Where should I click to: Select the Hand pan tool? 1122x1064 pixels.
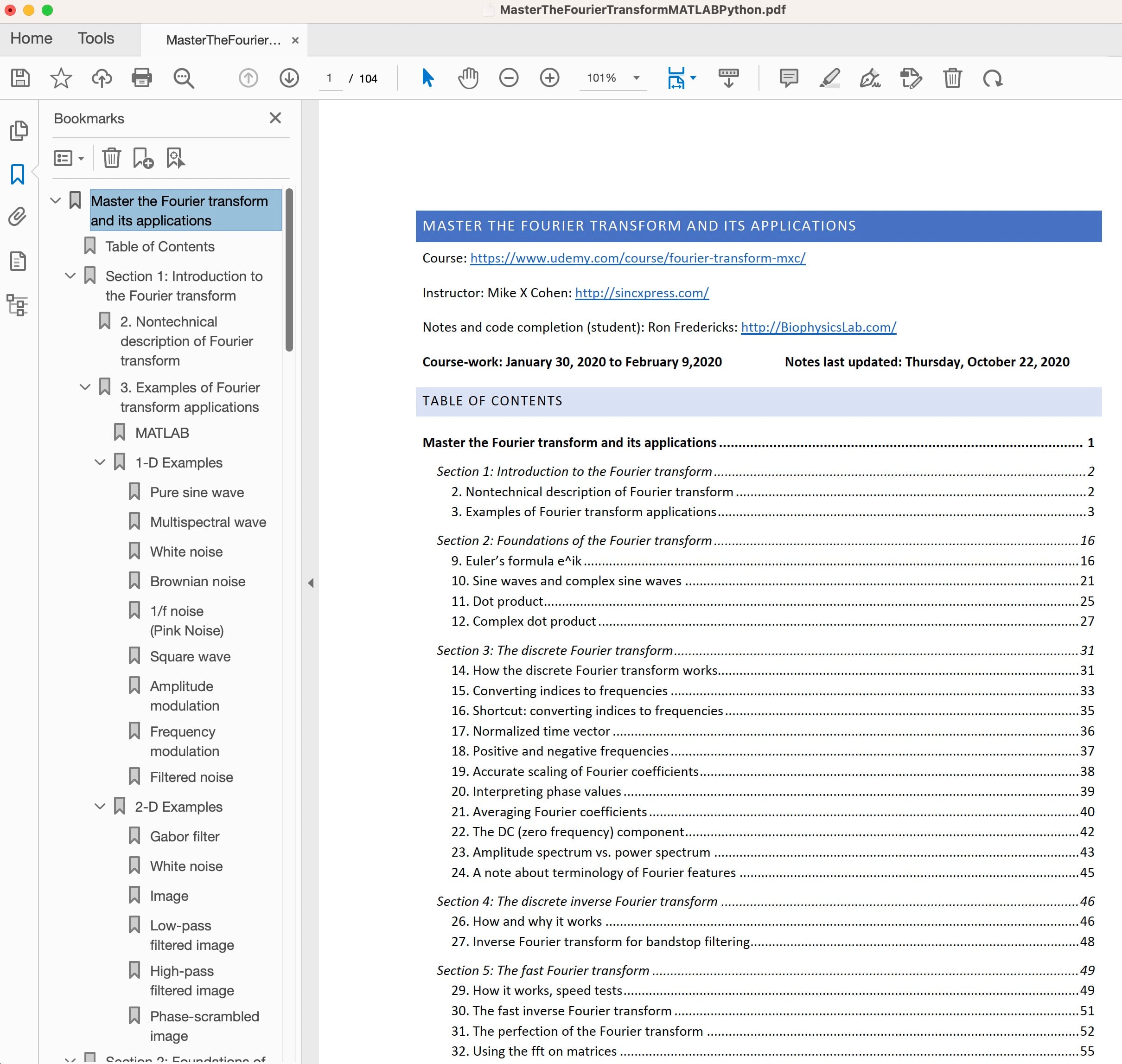coord(468,78)
